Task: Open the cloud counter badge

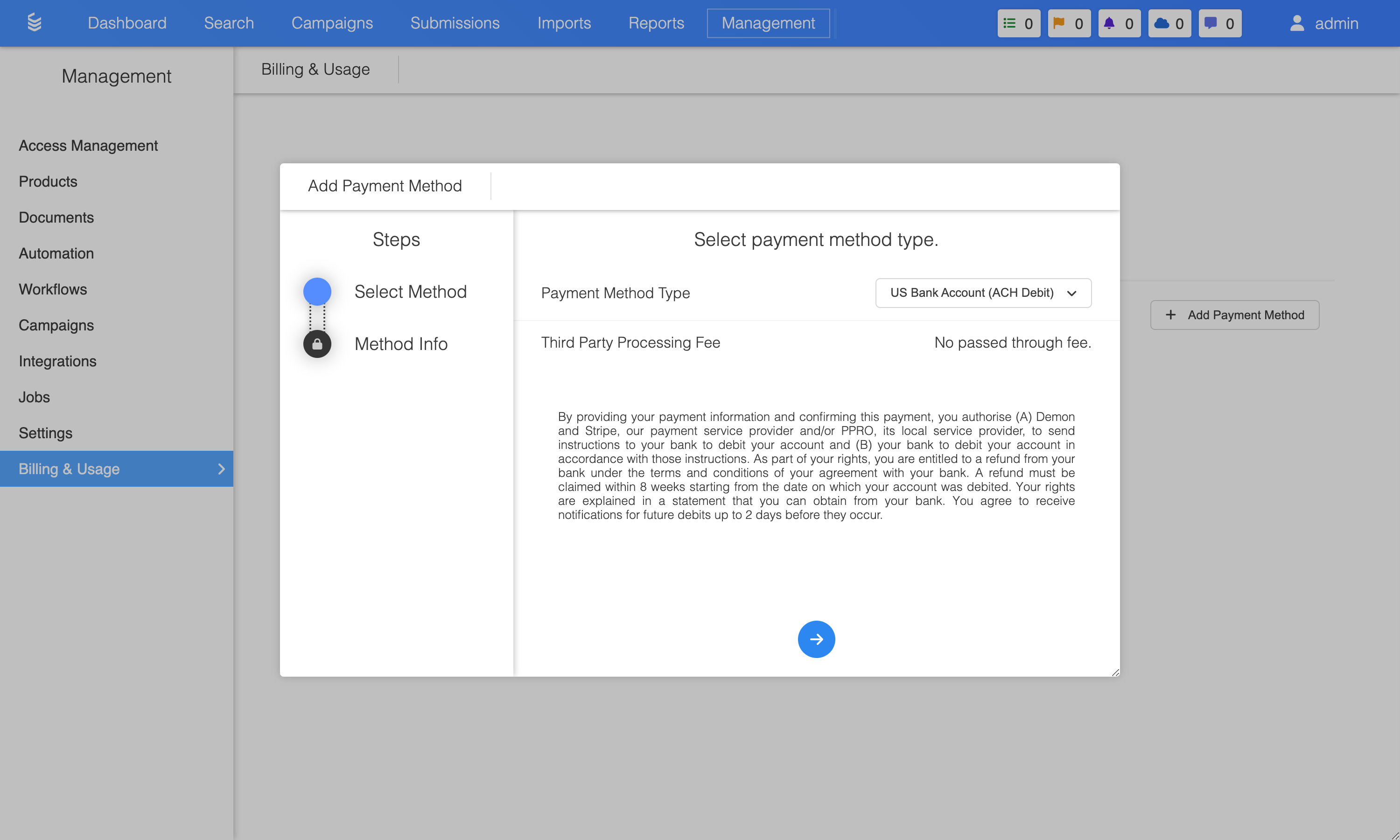Action: click(x=1169, y=23)
